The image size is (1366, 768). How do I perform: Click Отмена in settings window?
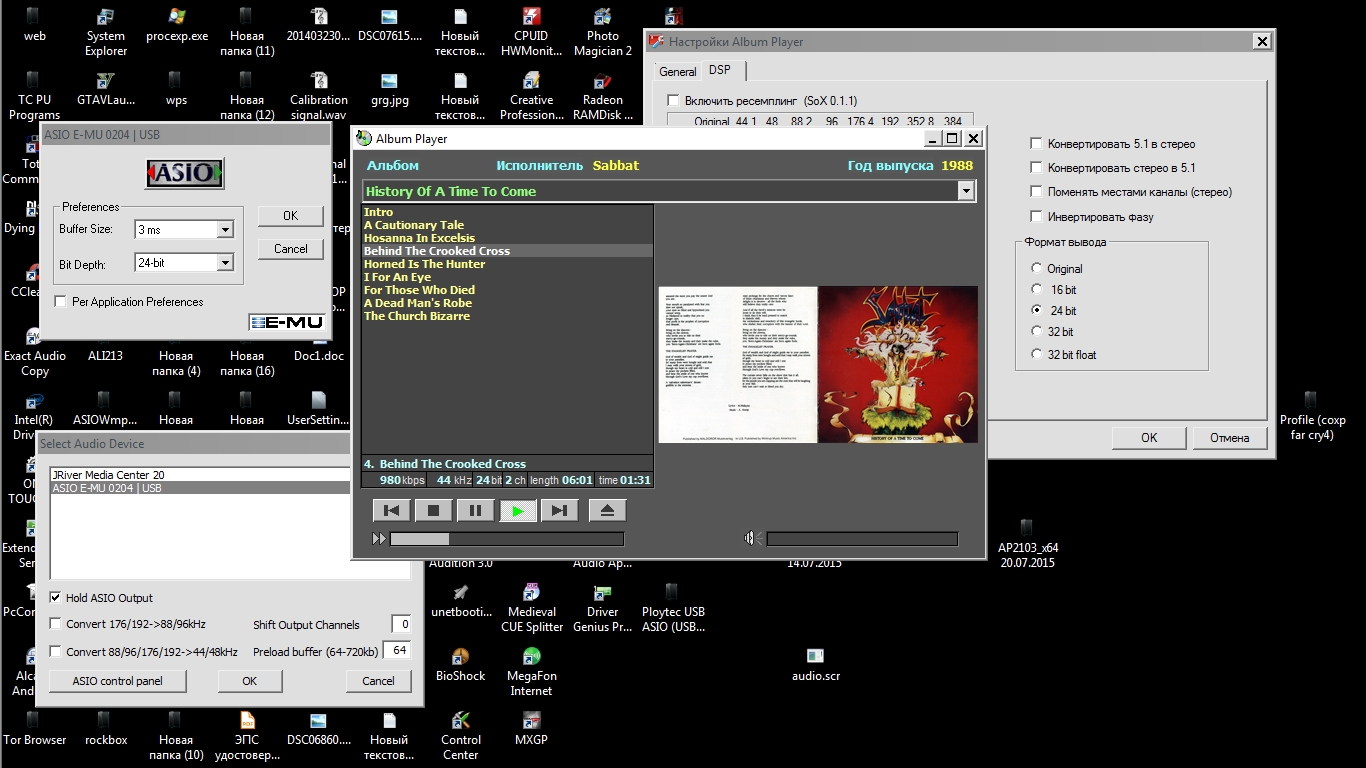tap(1229, 438)
